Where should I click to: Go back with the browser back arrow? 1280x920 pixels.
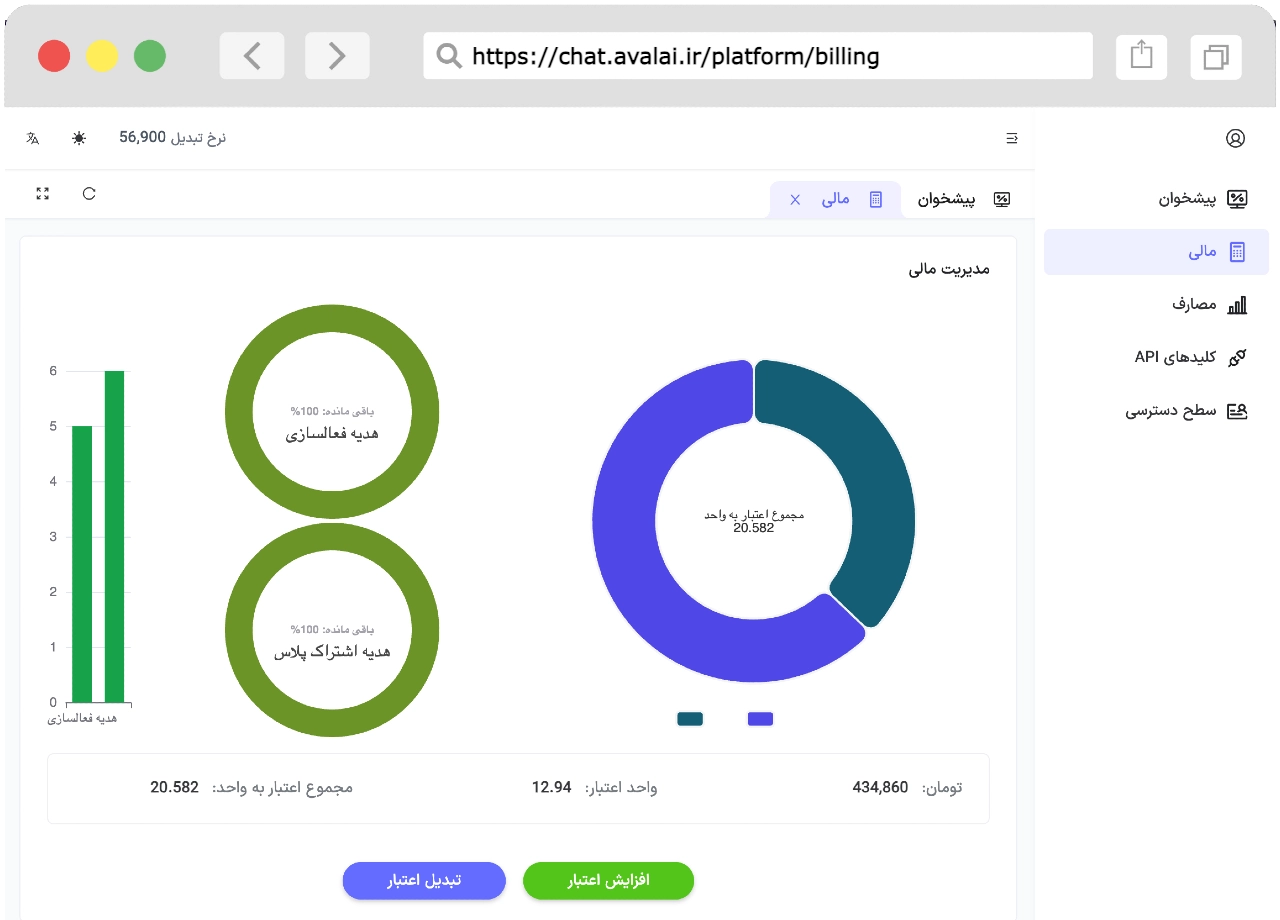coord(252,56)
